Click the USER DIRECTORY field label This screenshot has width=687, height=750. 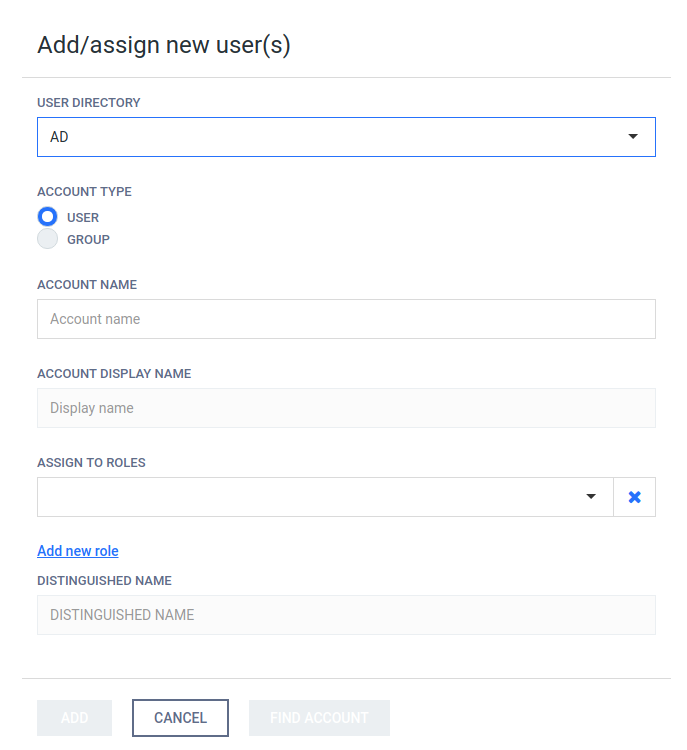pos(89,103)
